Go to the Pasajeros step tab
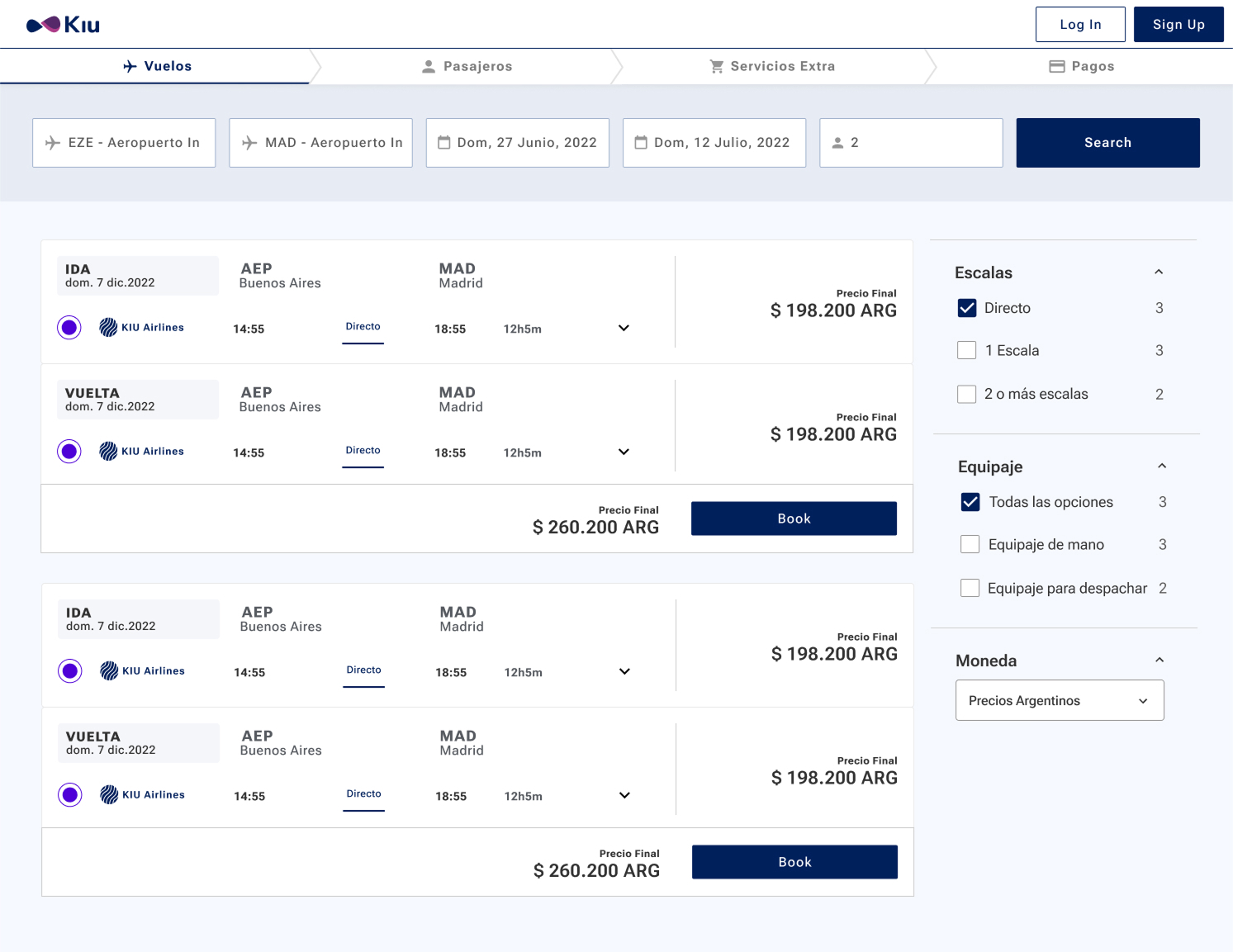Screen dimensions: 1233x952 pos(467,67)
